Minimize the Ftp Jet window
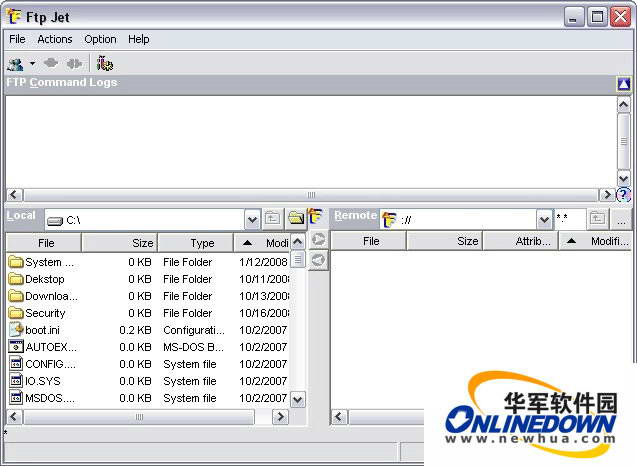This screenshot has width=637, height=466. 573,17
